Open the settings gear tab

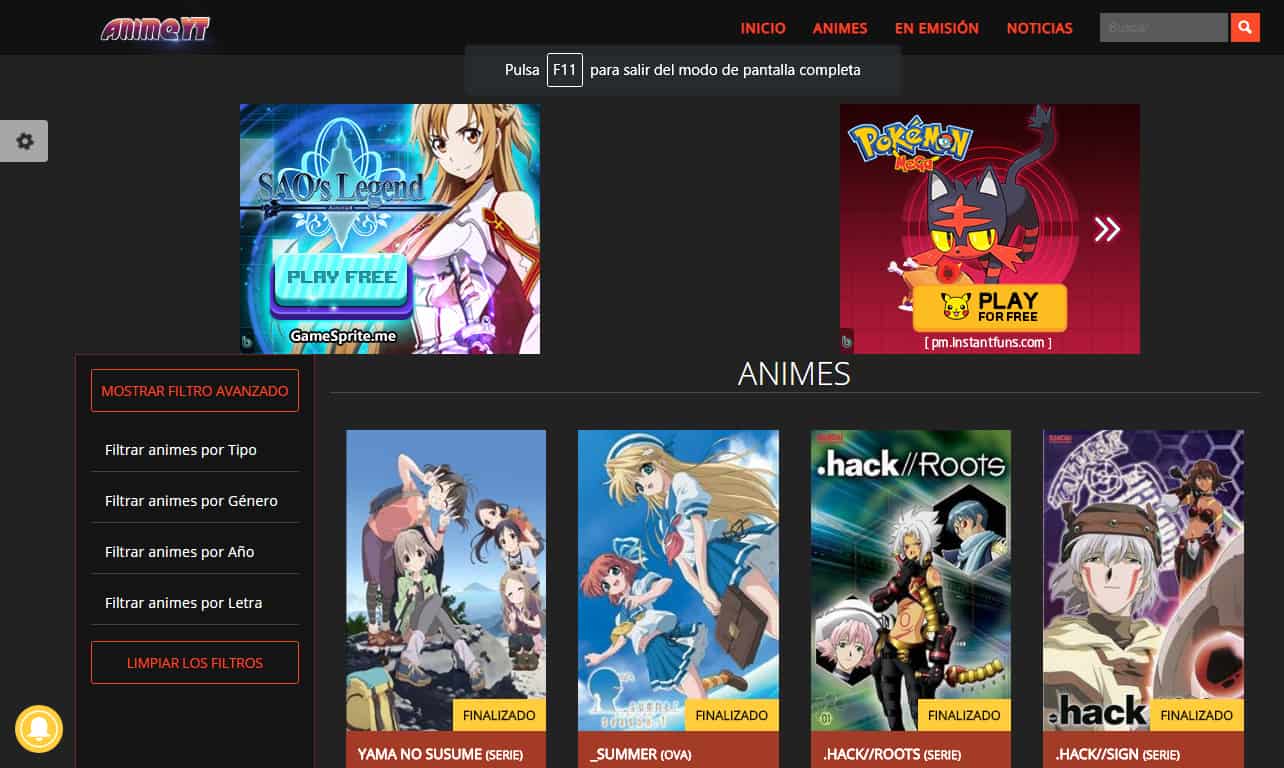(24, 141)
